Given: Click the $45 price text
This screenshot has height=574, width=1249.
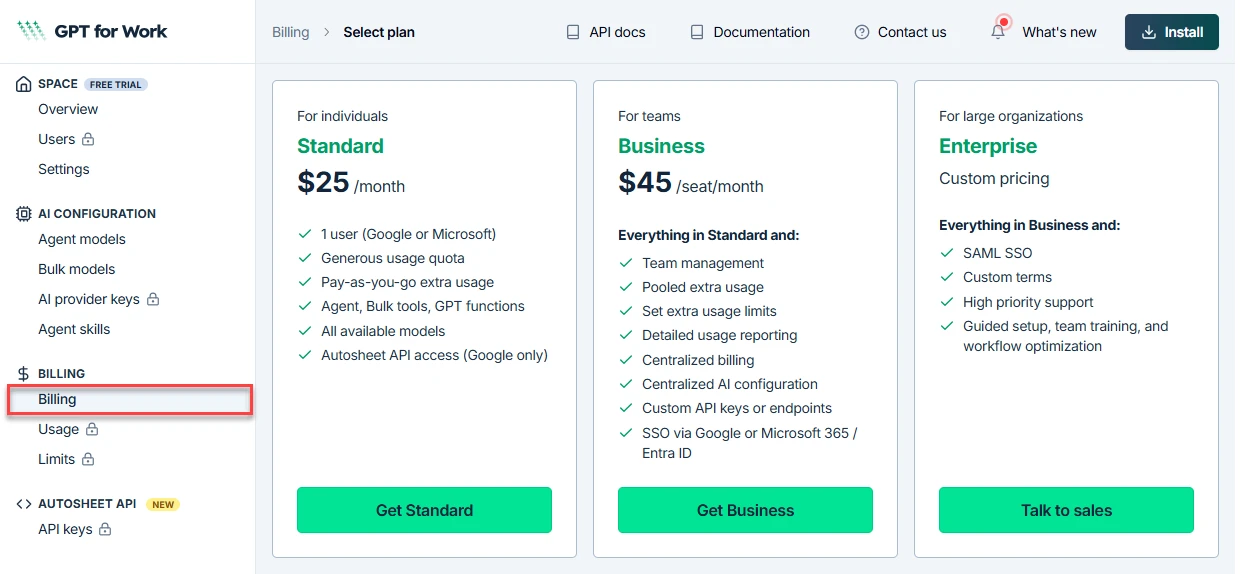Looking at the screenshot, I should [x=645, y=182].
